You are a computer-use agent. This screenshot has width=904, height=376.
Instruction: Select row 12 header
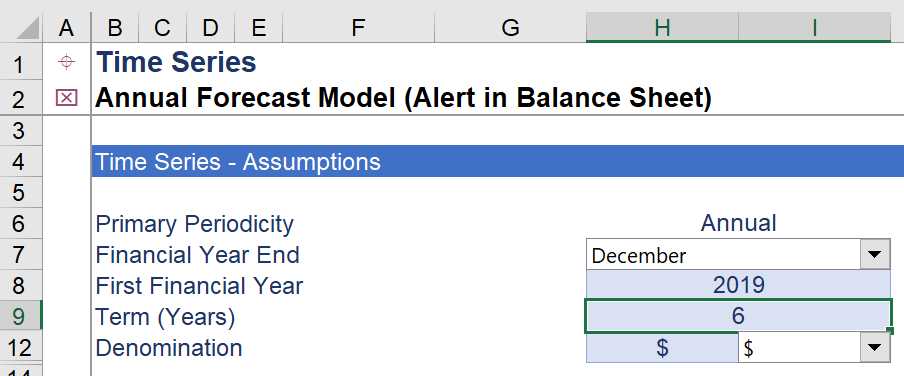point(21,348)
